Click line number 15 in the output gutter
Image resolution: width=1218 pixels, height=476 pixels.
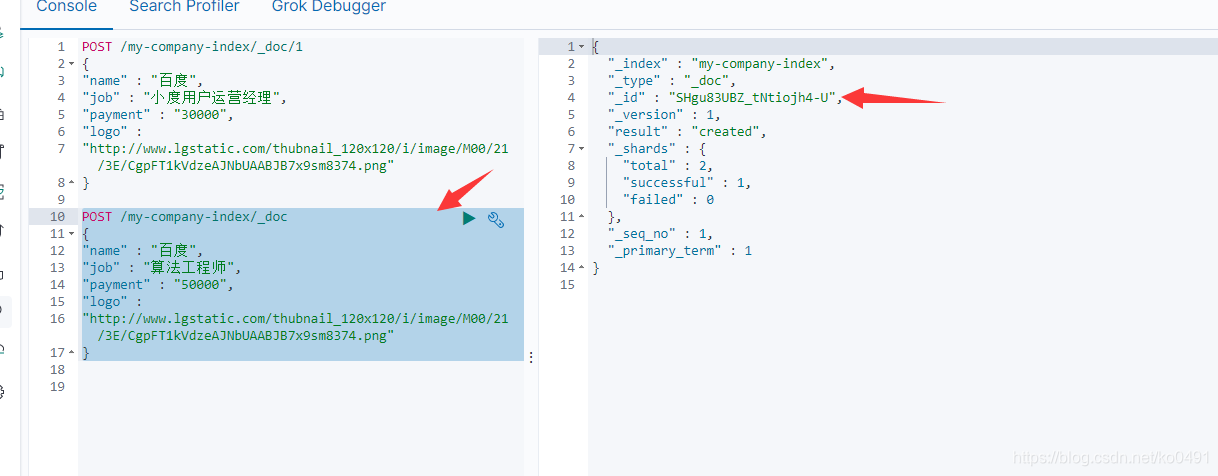tap(567, 285)
